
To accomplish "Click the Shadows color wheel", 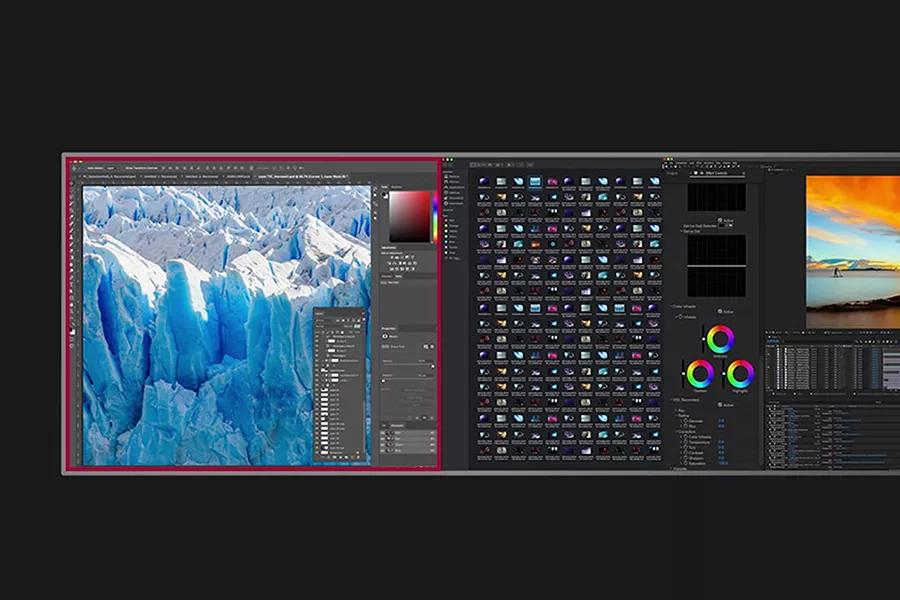I will point(700,374).
